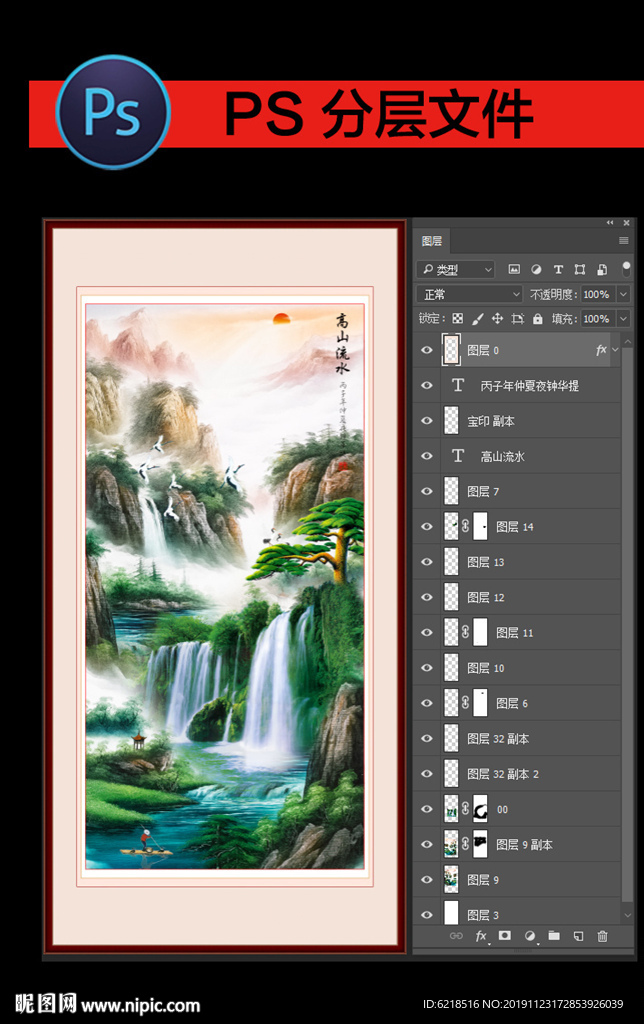This screenshot has height=1024, width=644.
Task: Lock artboard nesting icon
Action: coord(517,319)
